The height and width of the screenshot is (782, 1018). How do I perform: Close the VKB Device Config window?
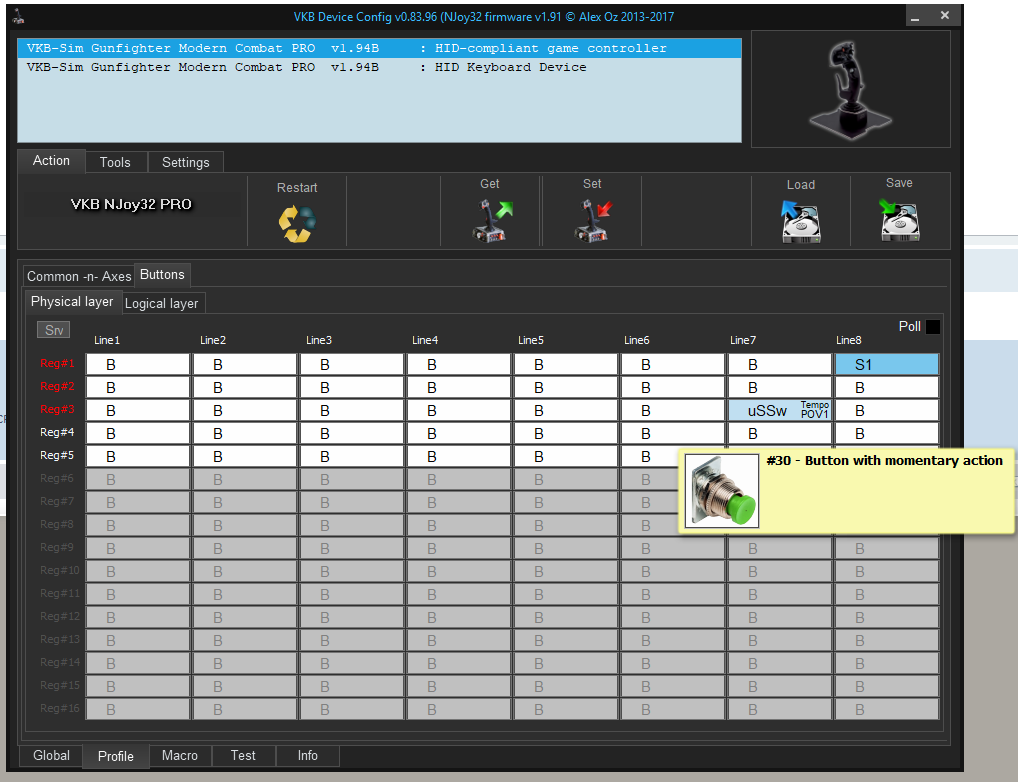click(x=945, y=15)
